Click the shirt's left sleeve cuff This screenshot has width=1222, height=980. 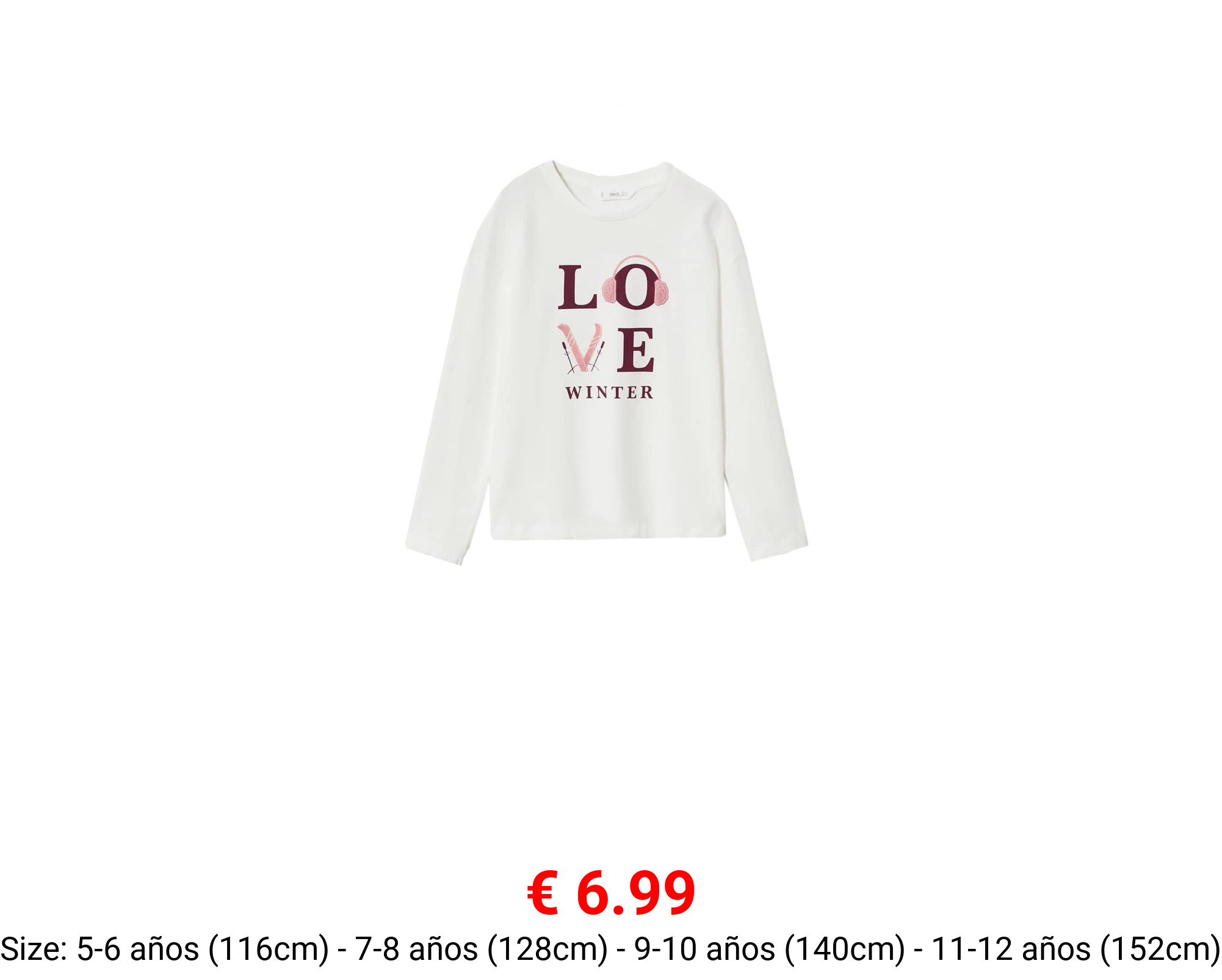[435, 551]
